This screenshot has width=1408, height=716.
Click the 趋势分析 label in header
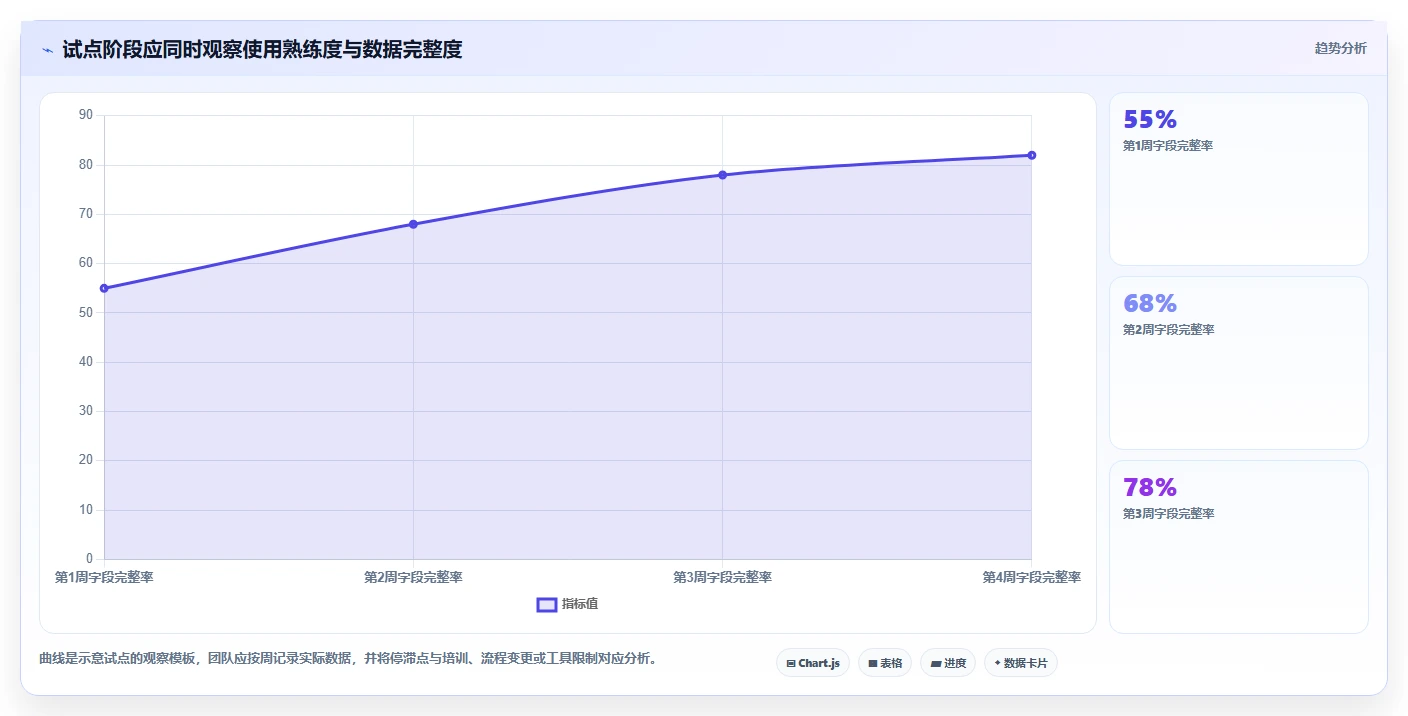pos(1340,48)
